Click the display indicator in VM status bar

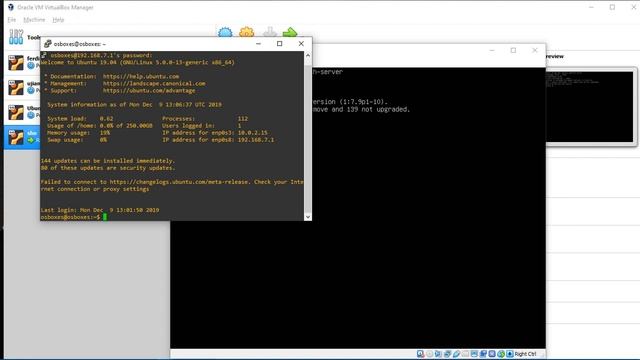pyautogui.click(x=474, y=354)
